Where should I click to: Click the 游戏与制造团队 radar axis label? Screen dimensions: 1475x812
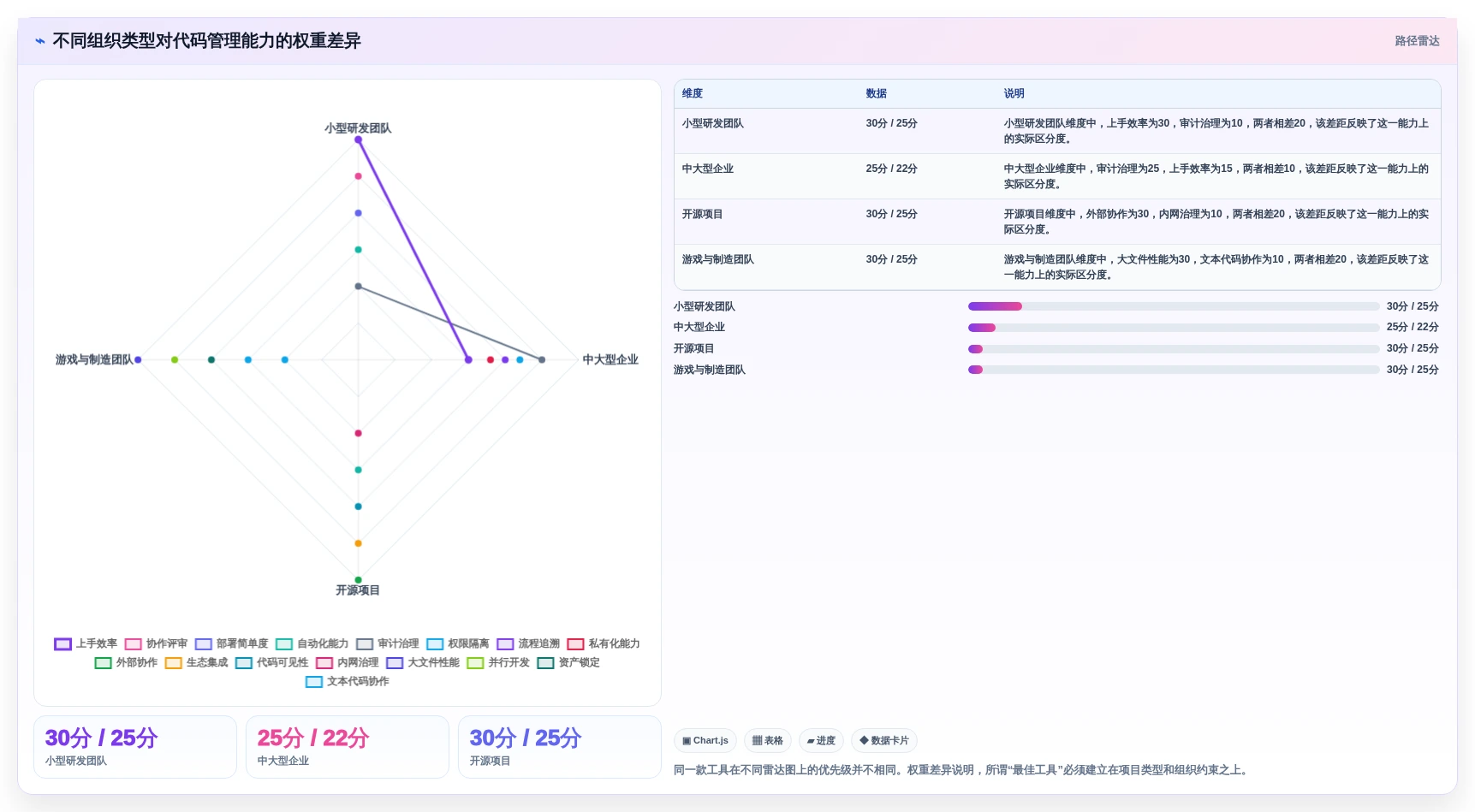pos(94,360)
